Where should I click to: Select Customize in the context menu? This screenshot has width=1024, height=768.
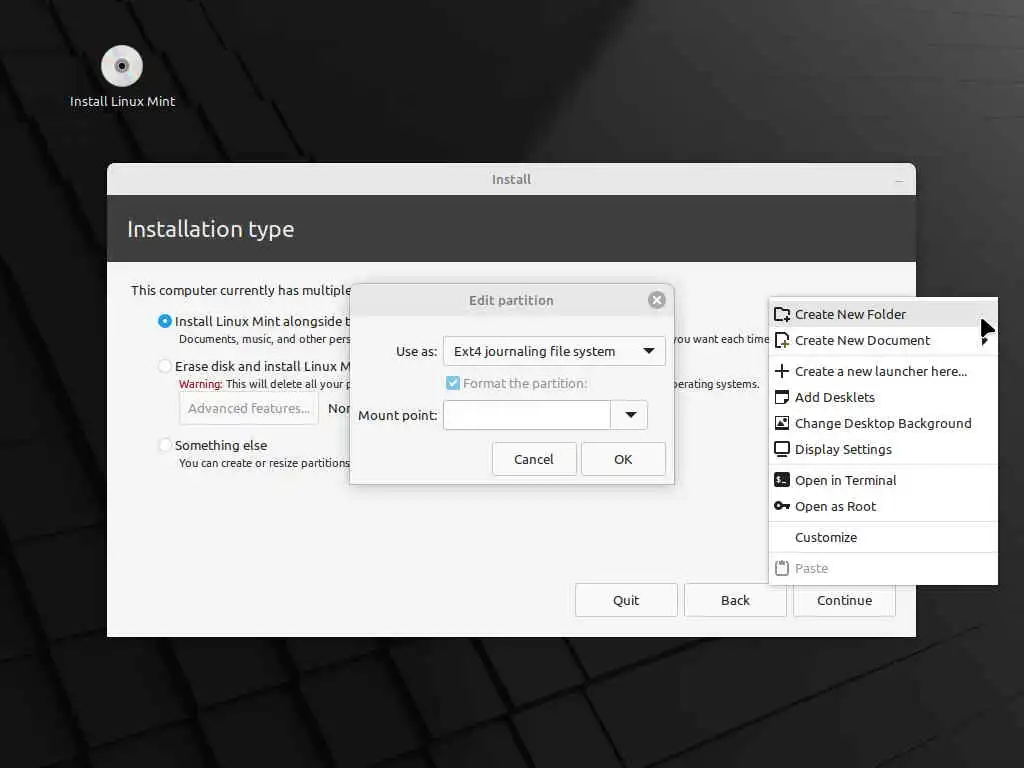point(883,537)
